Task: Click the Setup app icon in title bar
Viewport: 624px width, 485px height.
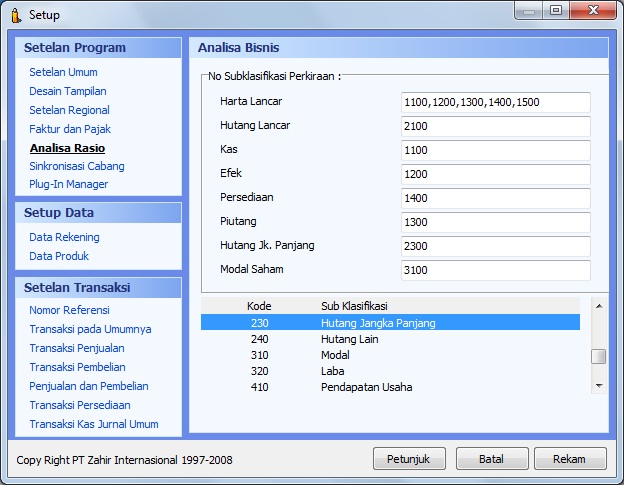Action: (x=15, y=14)
